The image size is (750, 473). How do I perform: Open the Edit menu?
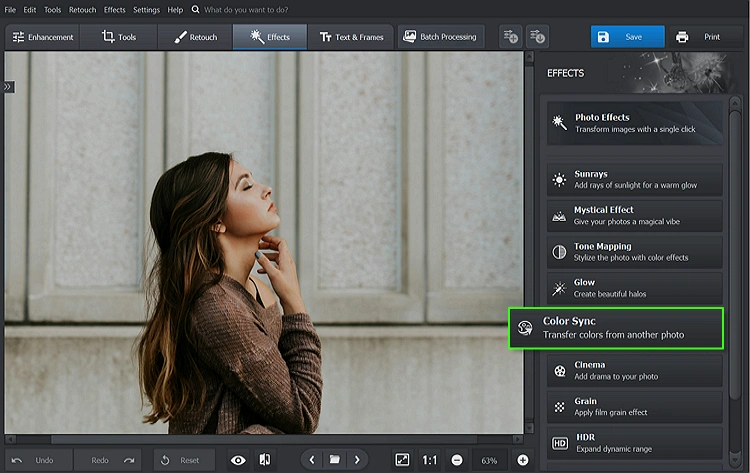30,10
